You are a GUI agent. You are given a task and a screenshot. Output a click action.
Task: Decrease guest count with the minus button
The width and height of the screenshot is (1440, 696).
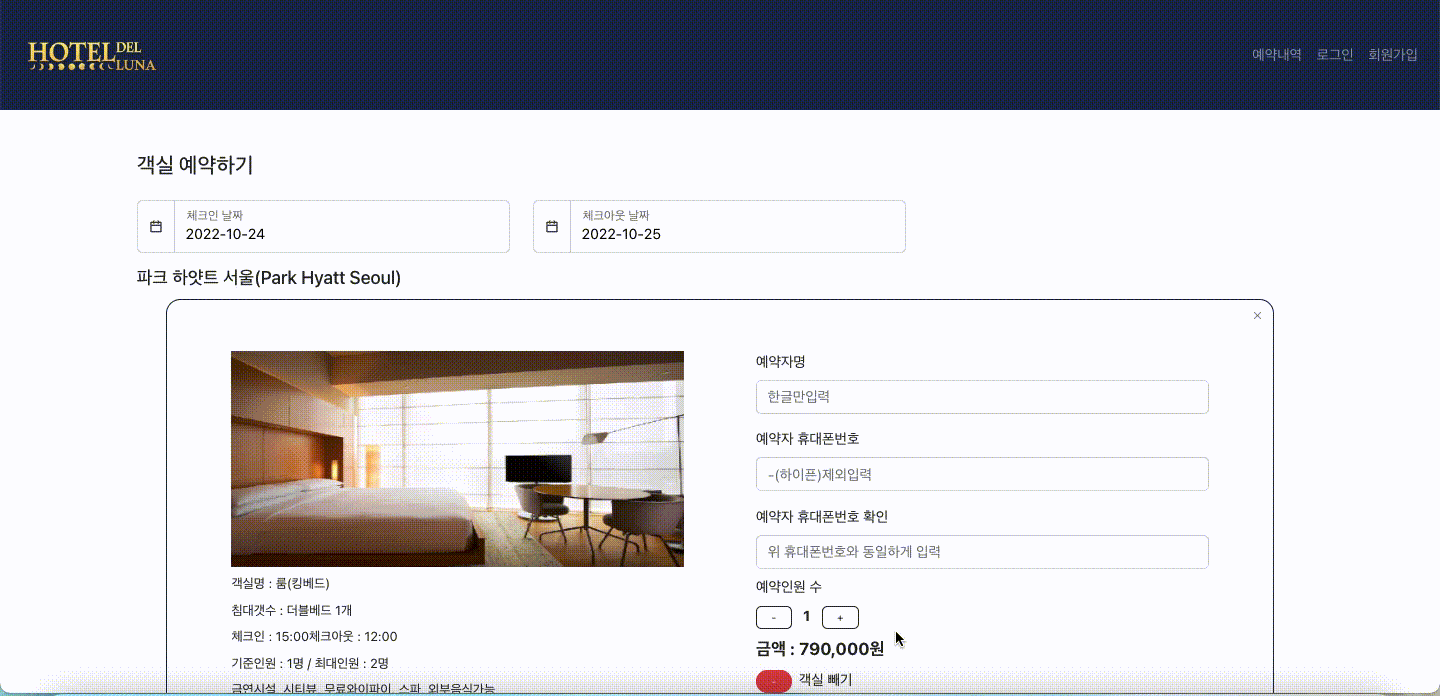pyautogui.click(x=774, y=618)
